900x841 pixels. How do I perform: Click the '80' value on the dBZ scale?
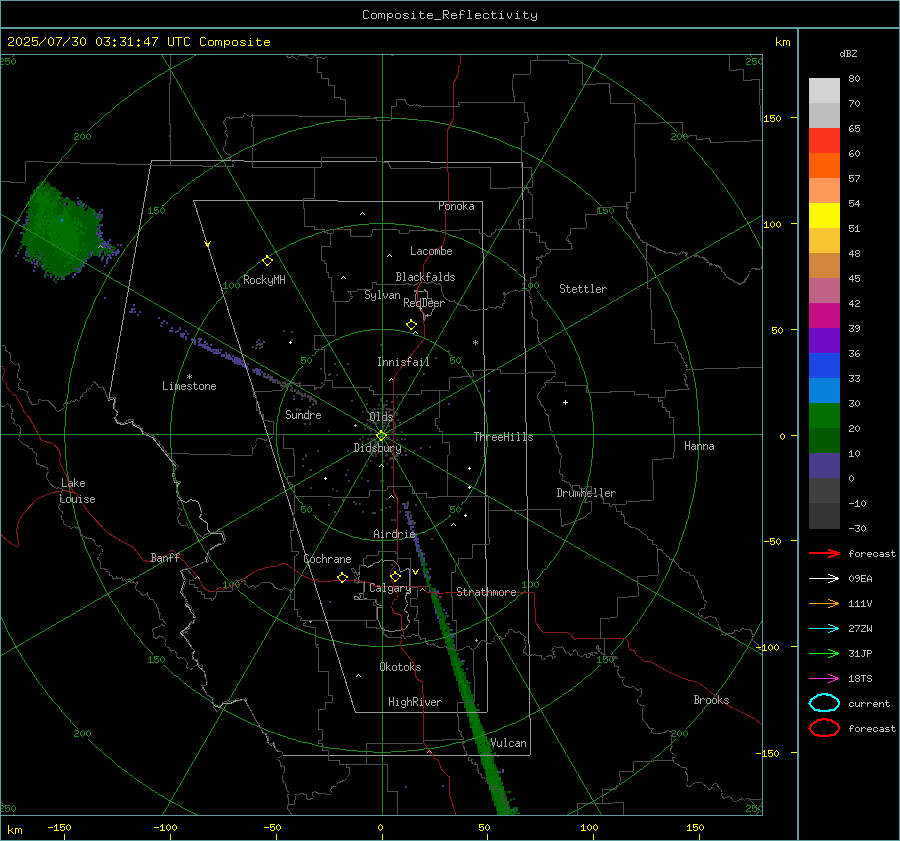point(854,79)
